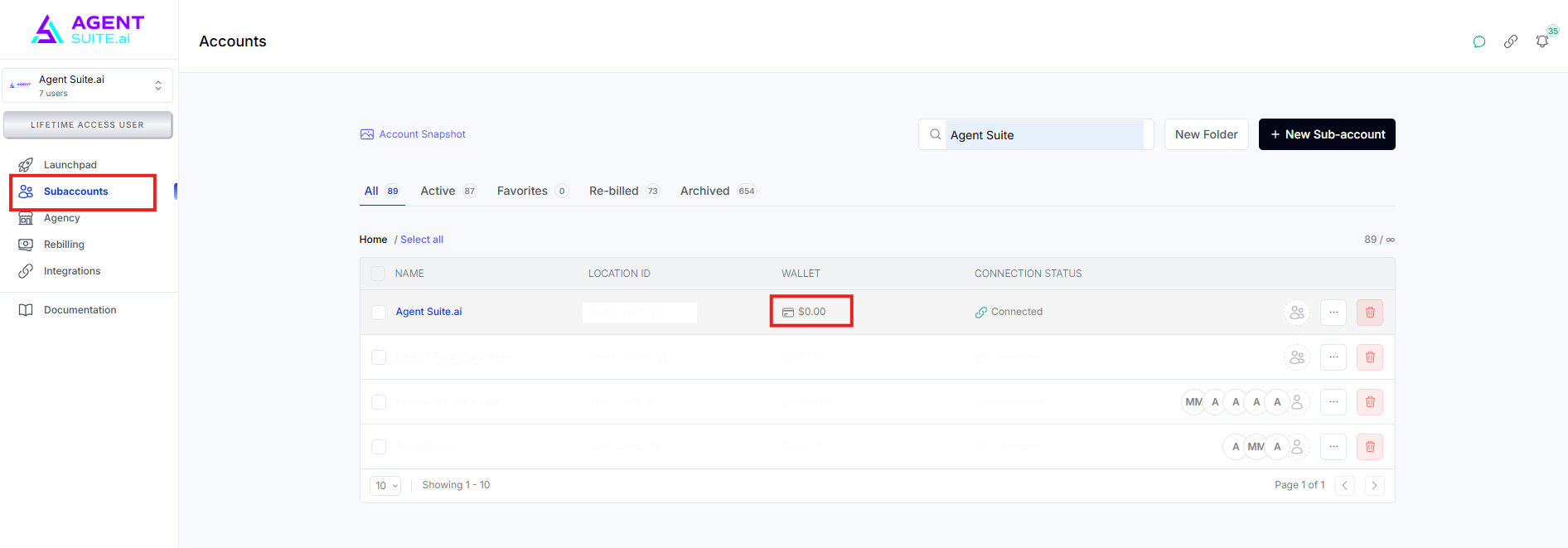Click the Select all link
Image resolution: width=1568 pixels, height=548 pixels.
tap(422, 240)
